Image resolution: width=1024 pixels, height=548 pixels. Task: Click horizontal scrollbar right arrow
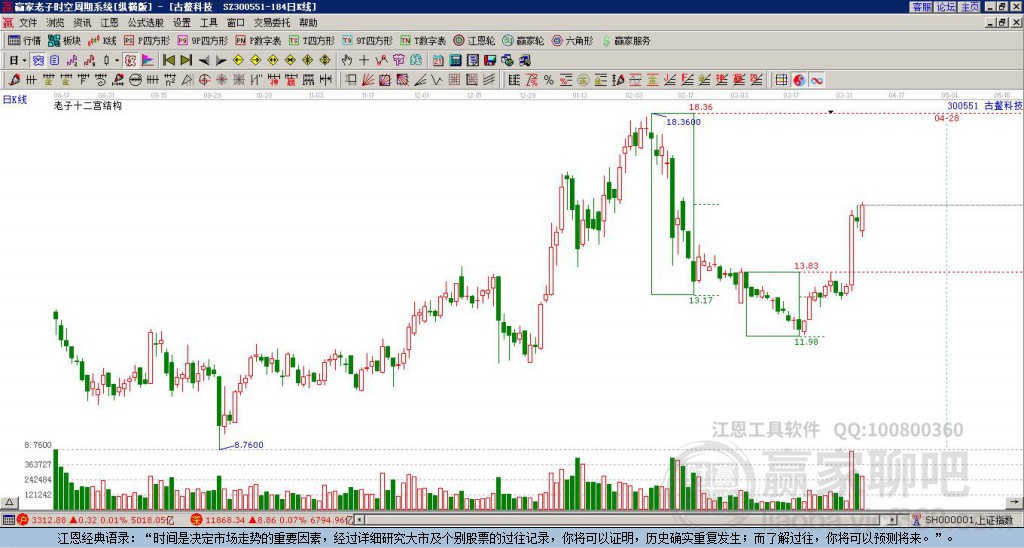coord(893,520)
